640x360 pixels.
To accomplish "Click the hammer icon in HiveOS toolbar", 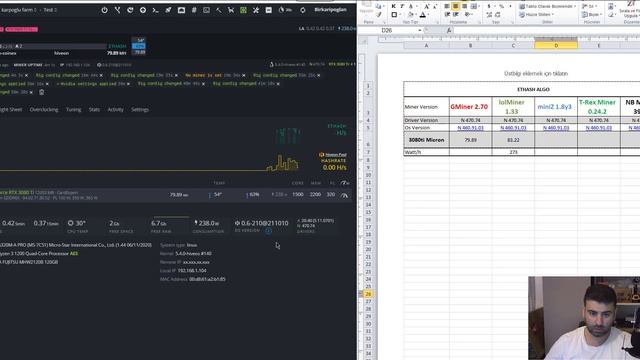I will [219, 10].
